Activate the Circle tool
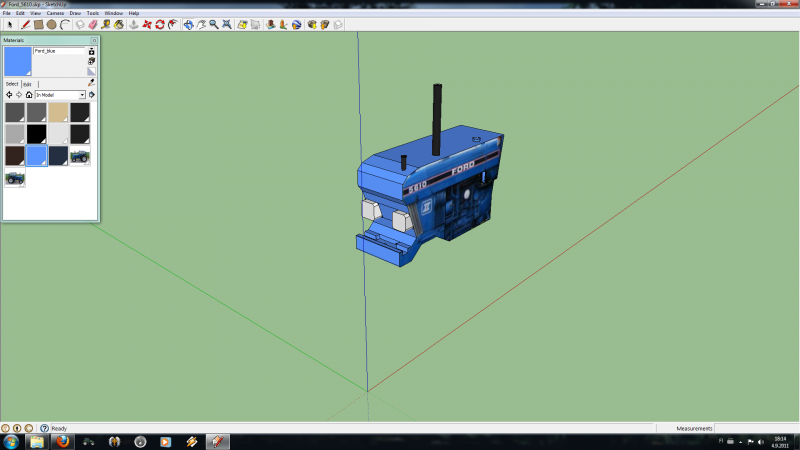This screenshot has height=450, width=800. tap(52, 24)
